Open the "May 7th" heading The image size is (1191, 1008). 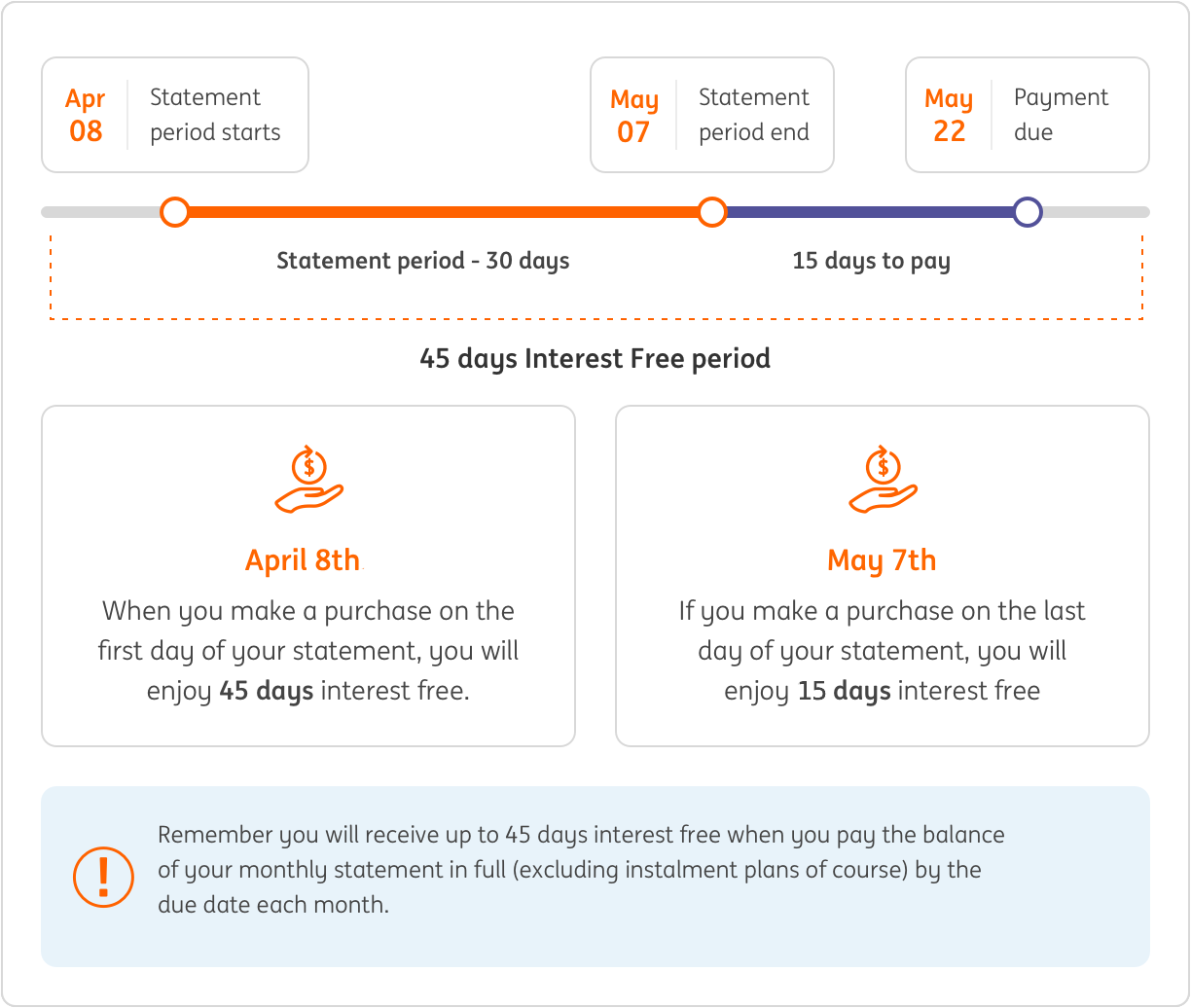(x=882, y=560)
